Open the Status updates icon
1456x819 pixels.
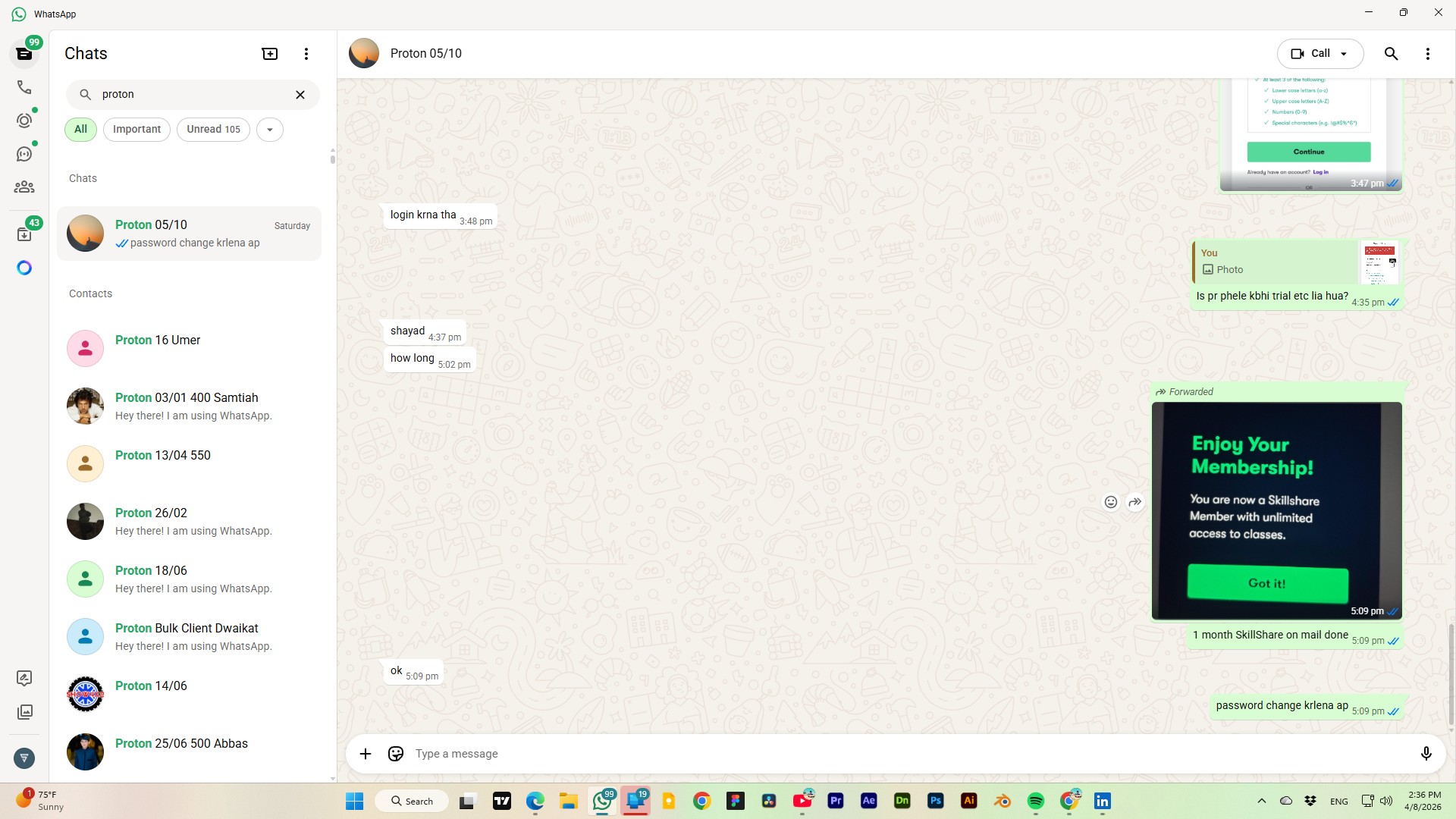pos(24,121)
